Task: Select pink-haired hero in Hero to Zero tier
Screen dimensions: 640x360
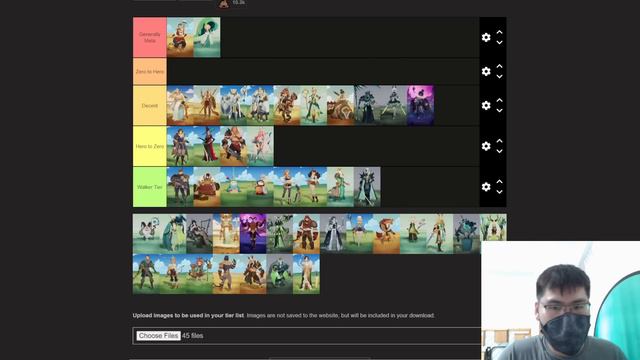Action: pyautogui.click(x=260, y=146)
